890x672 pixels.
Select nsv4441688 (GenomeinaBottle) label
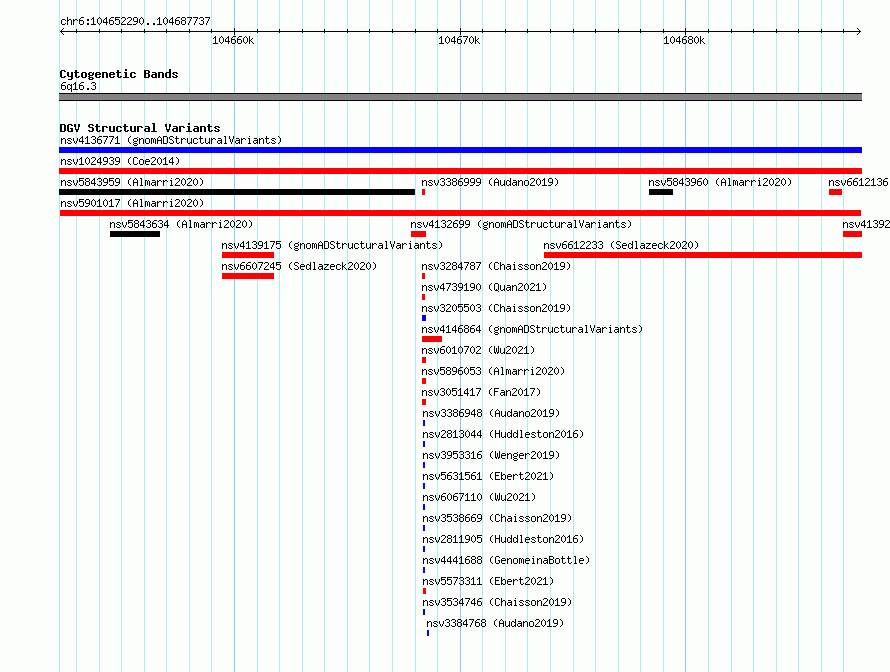506,560
